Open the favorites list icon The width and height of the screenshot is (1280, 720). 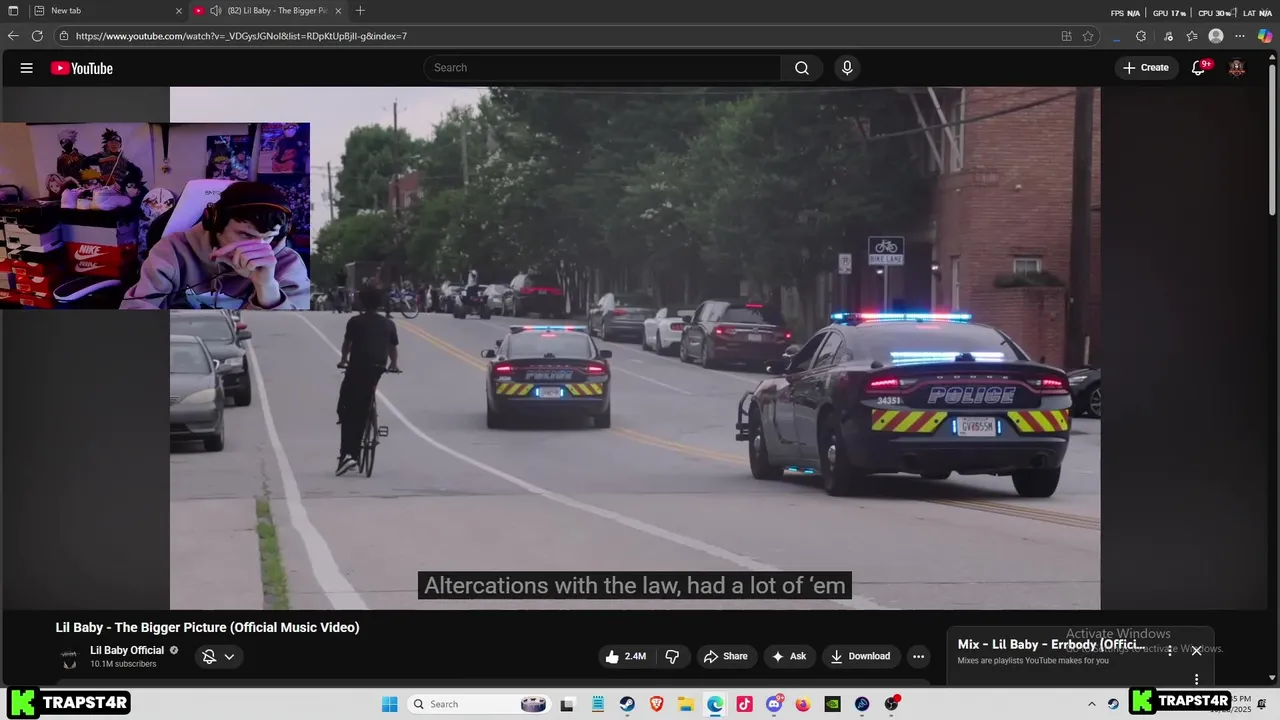click(x=1192, y=36)
